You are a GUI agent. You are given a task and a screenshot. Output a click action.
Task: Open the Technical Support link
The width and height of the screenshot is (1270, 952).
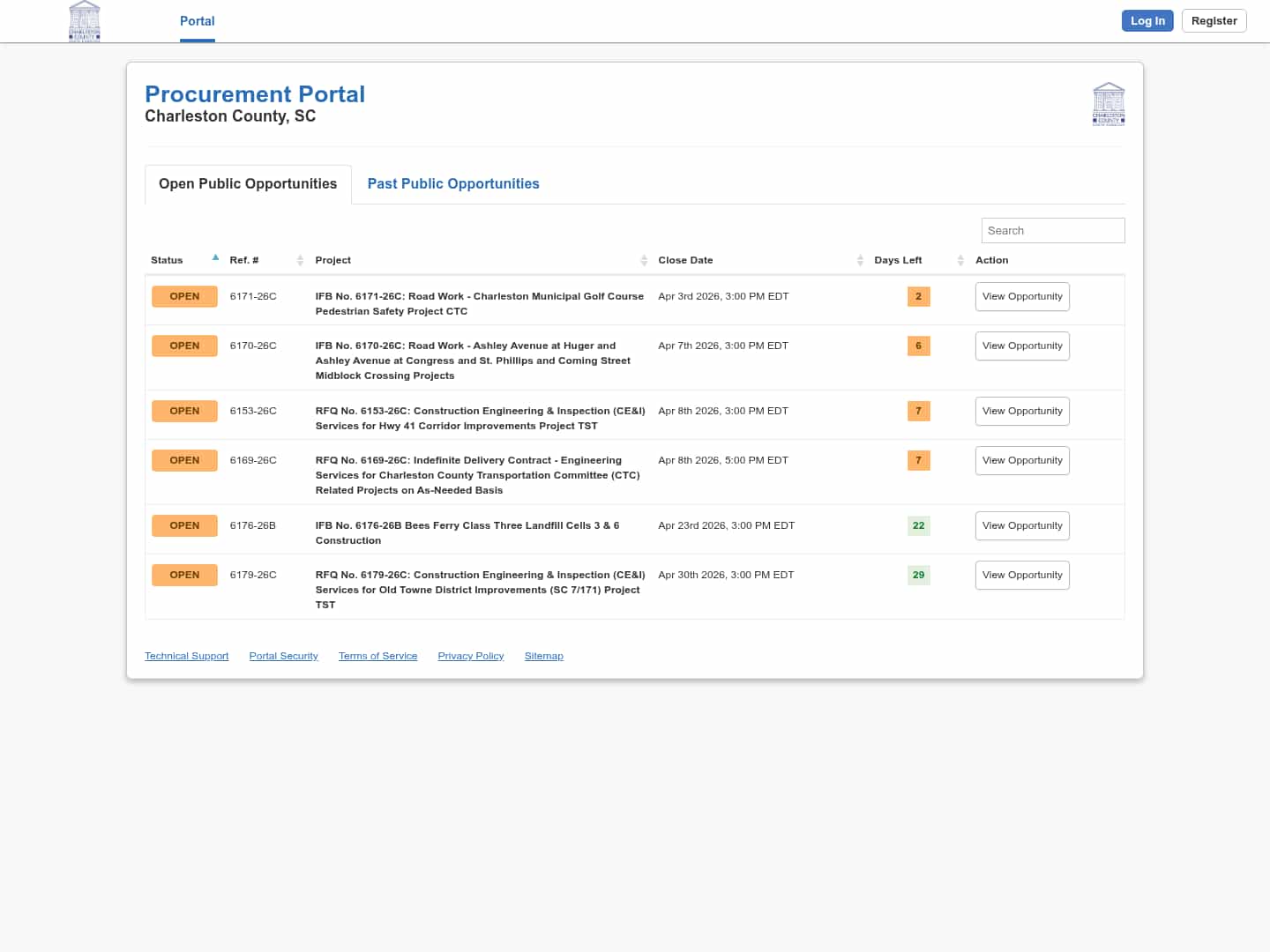(186, 656)
